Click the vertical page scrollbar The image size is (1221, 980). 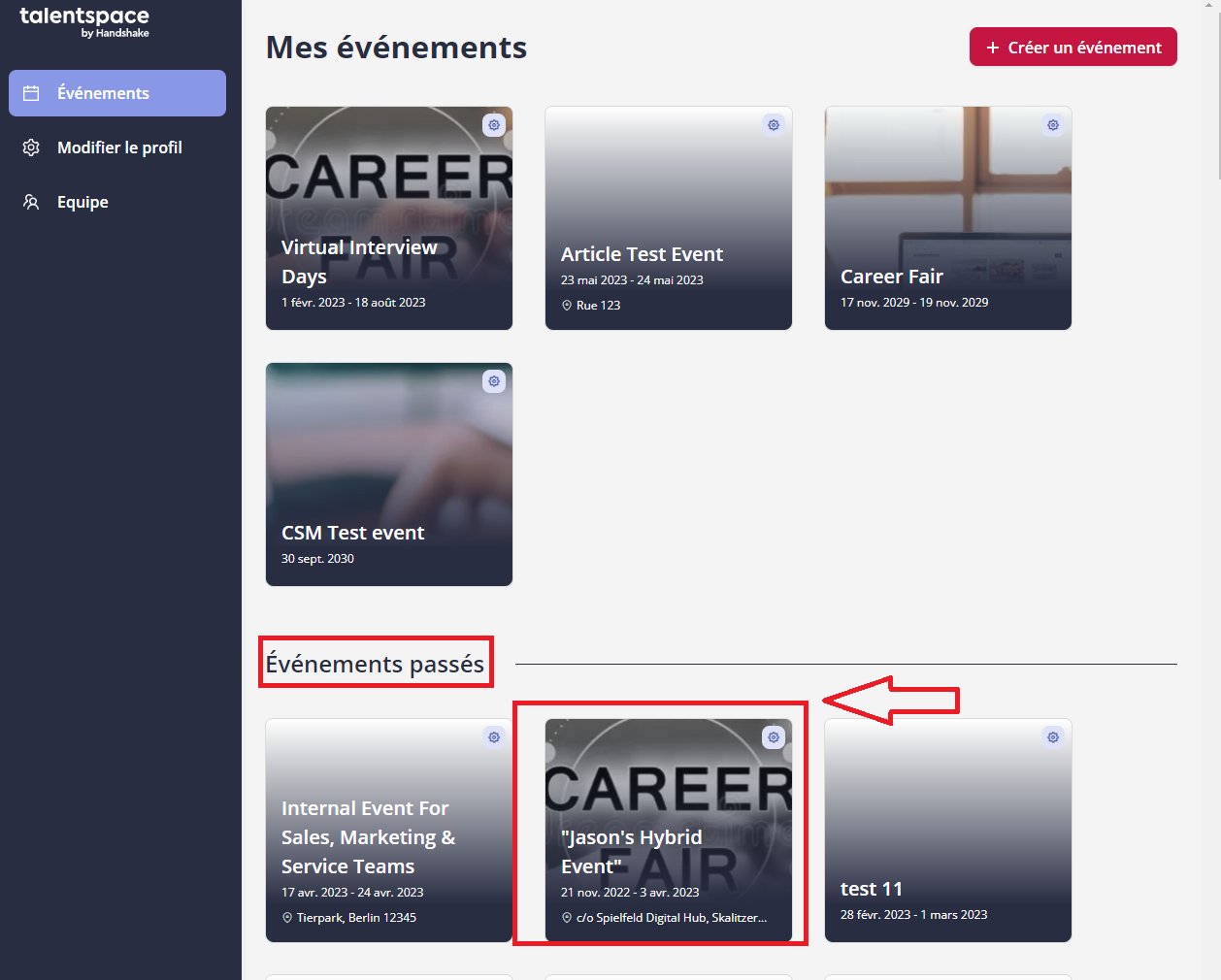pyautogui.click(x=1218, y=97)
